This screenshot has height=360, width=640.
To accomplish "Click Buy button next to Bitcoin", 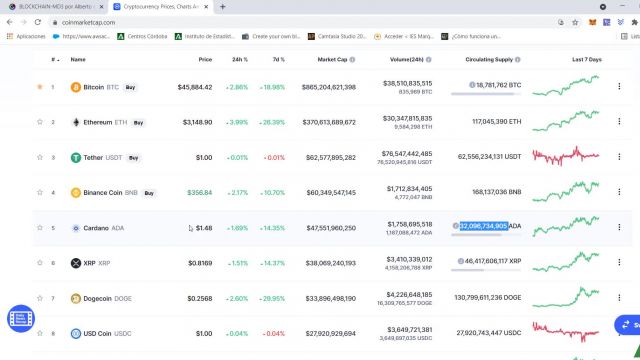I will click(x=130, y=87).
